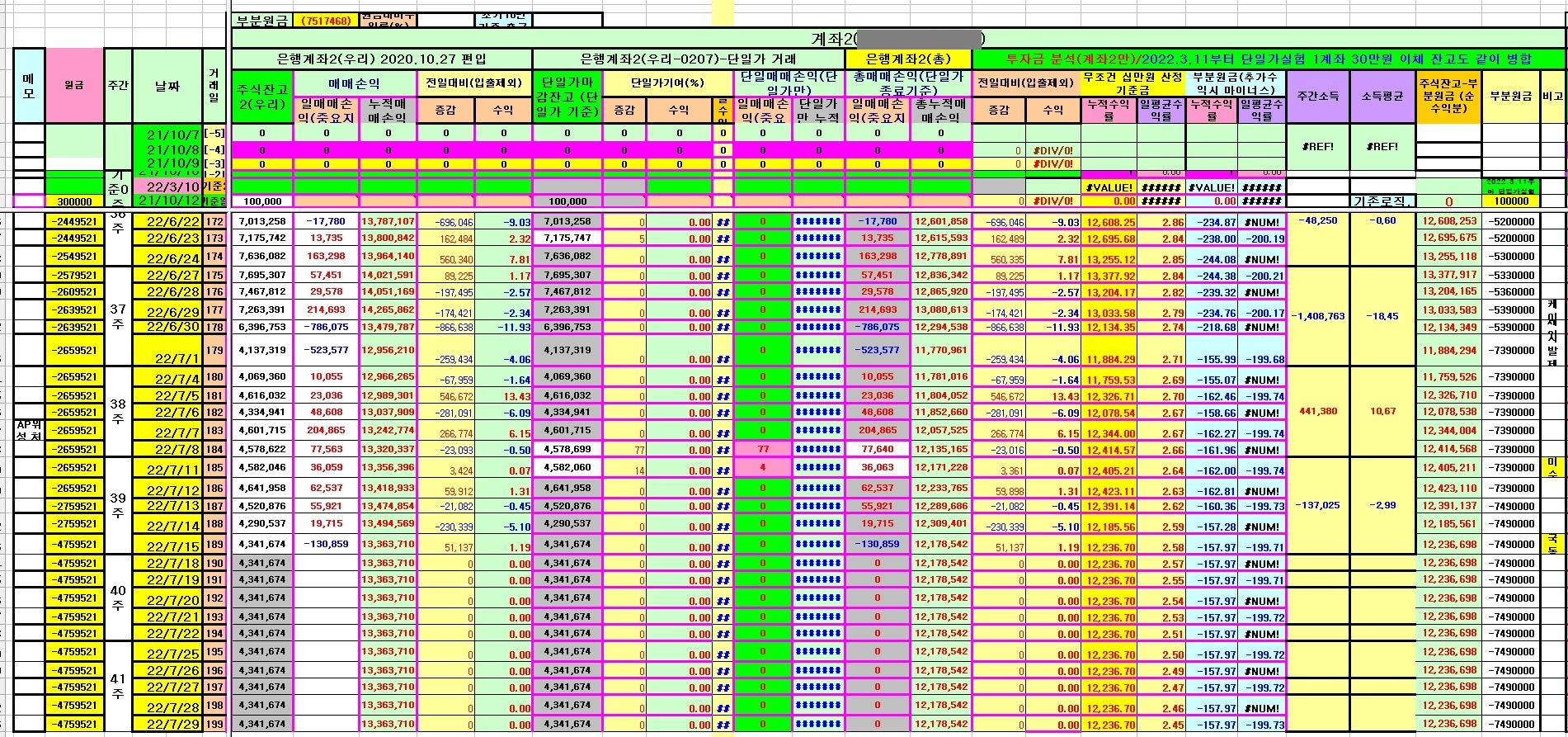Viewport: 1568px width, 737px height.
Task: Click the '주간소득' header cell
Action: coord(1318,97)
